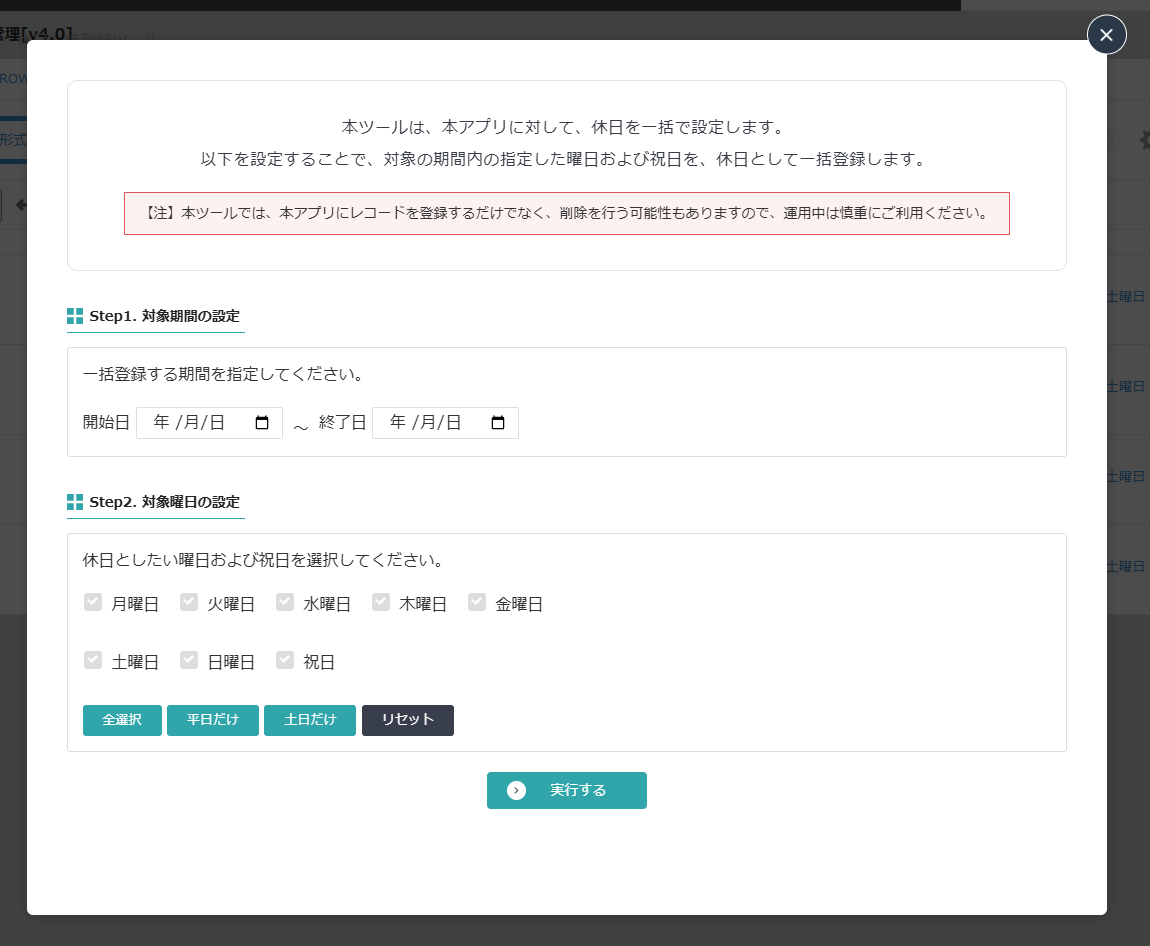Open the start date calendar picker icon
This screenshot has width=1150, height=946.
tap(262, 423)
